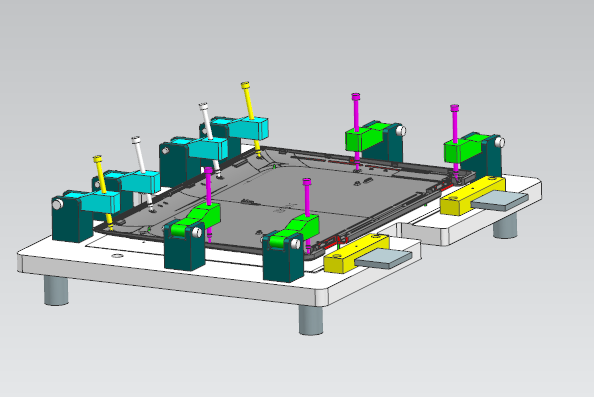Click the dark teal pillar of the front-left green clamp

pos(184,250)
